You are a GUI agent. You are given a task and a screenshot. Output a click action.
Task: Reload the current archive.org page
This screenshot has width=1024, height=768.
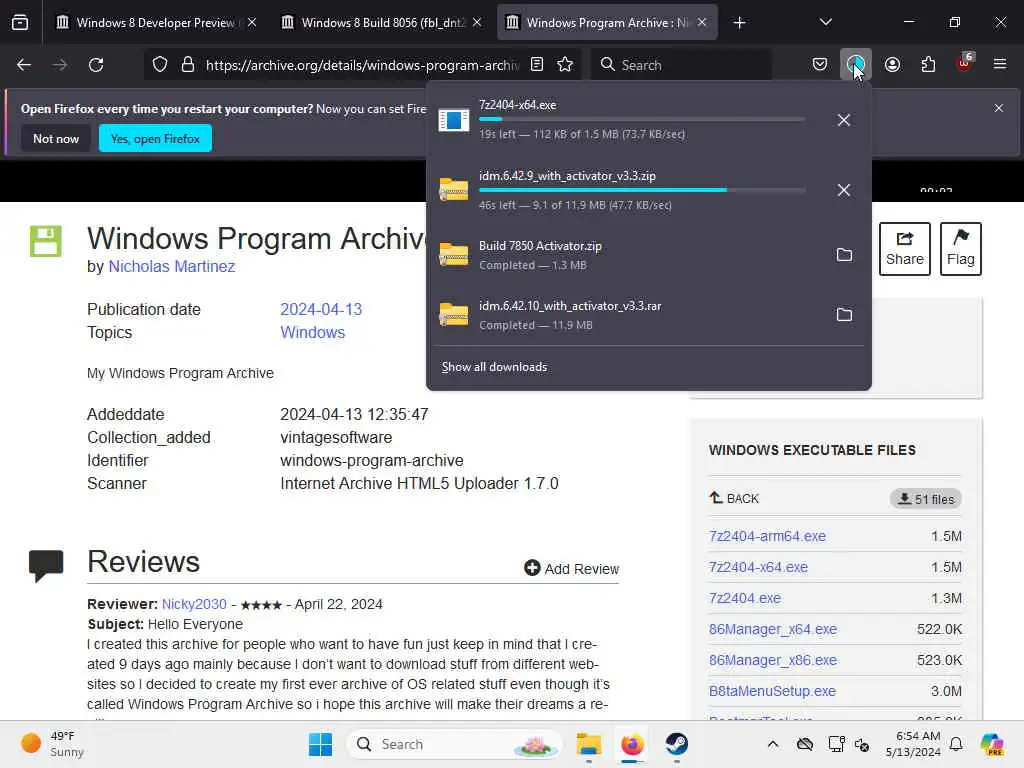(96, 65)
